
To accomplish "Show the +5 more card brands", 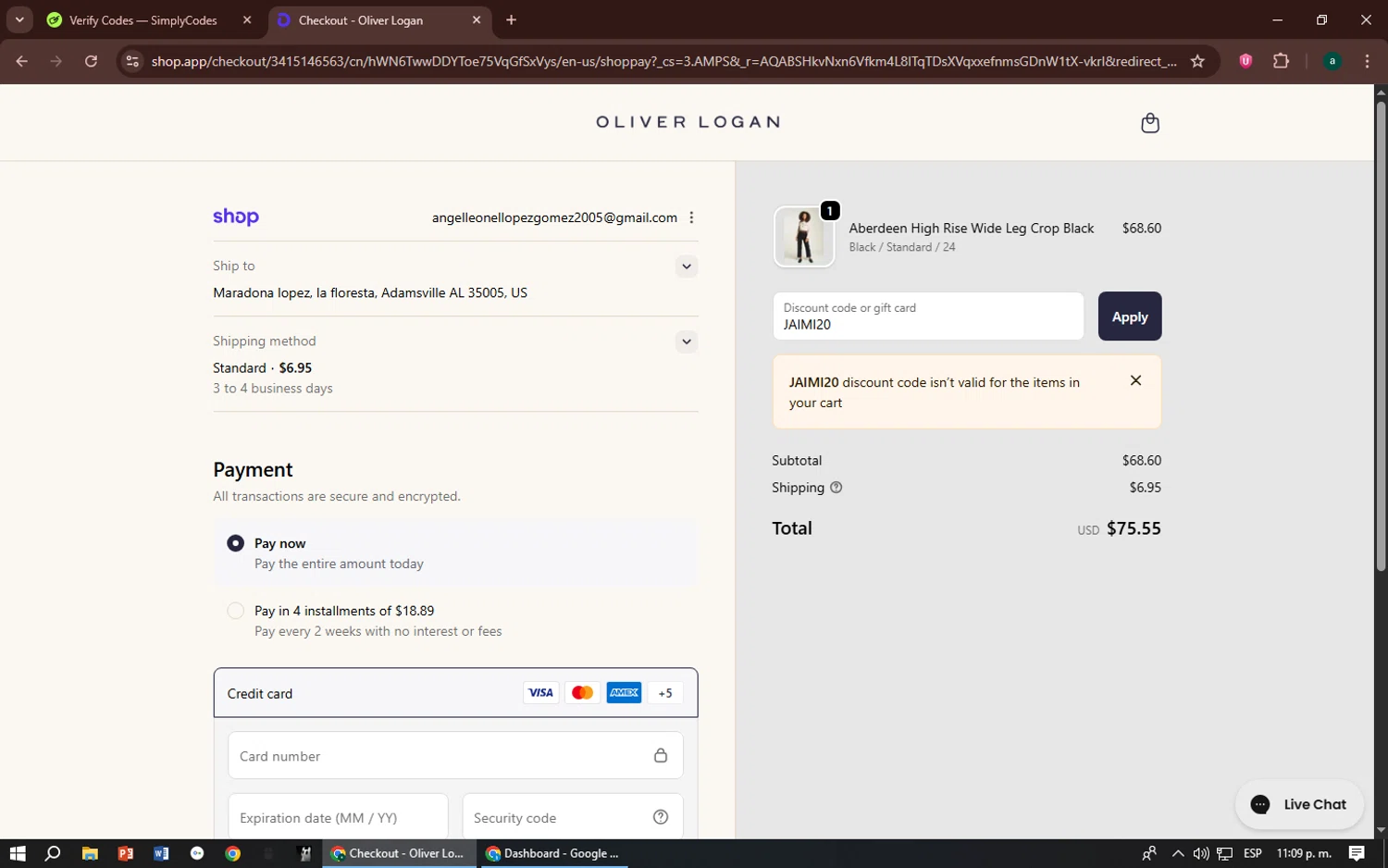I will pos(665,692).
